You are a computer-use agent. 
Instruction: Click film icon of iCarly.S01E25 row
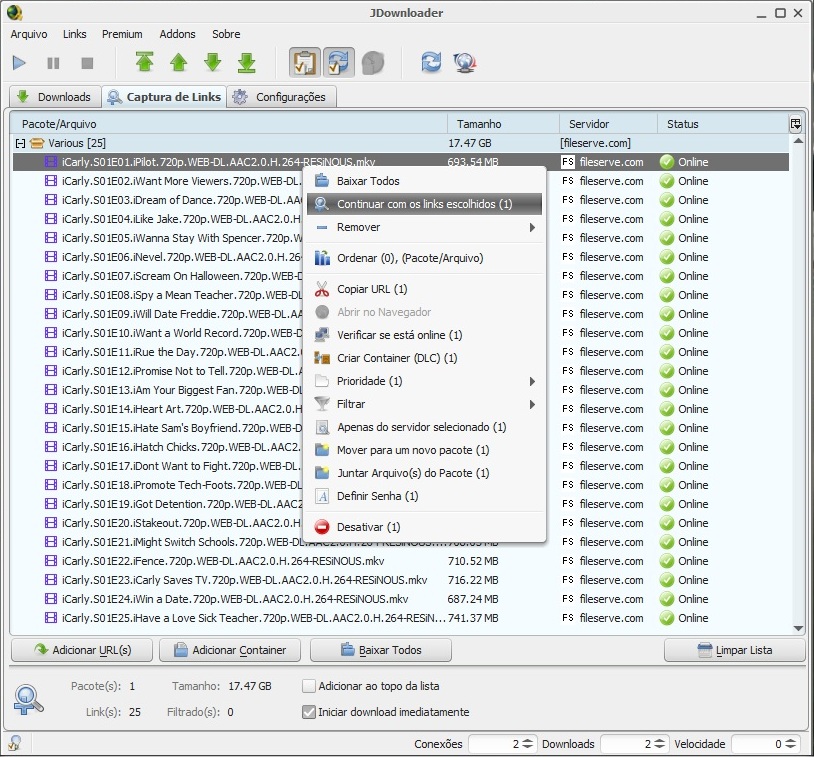tap(51, 618)
